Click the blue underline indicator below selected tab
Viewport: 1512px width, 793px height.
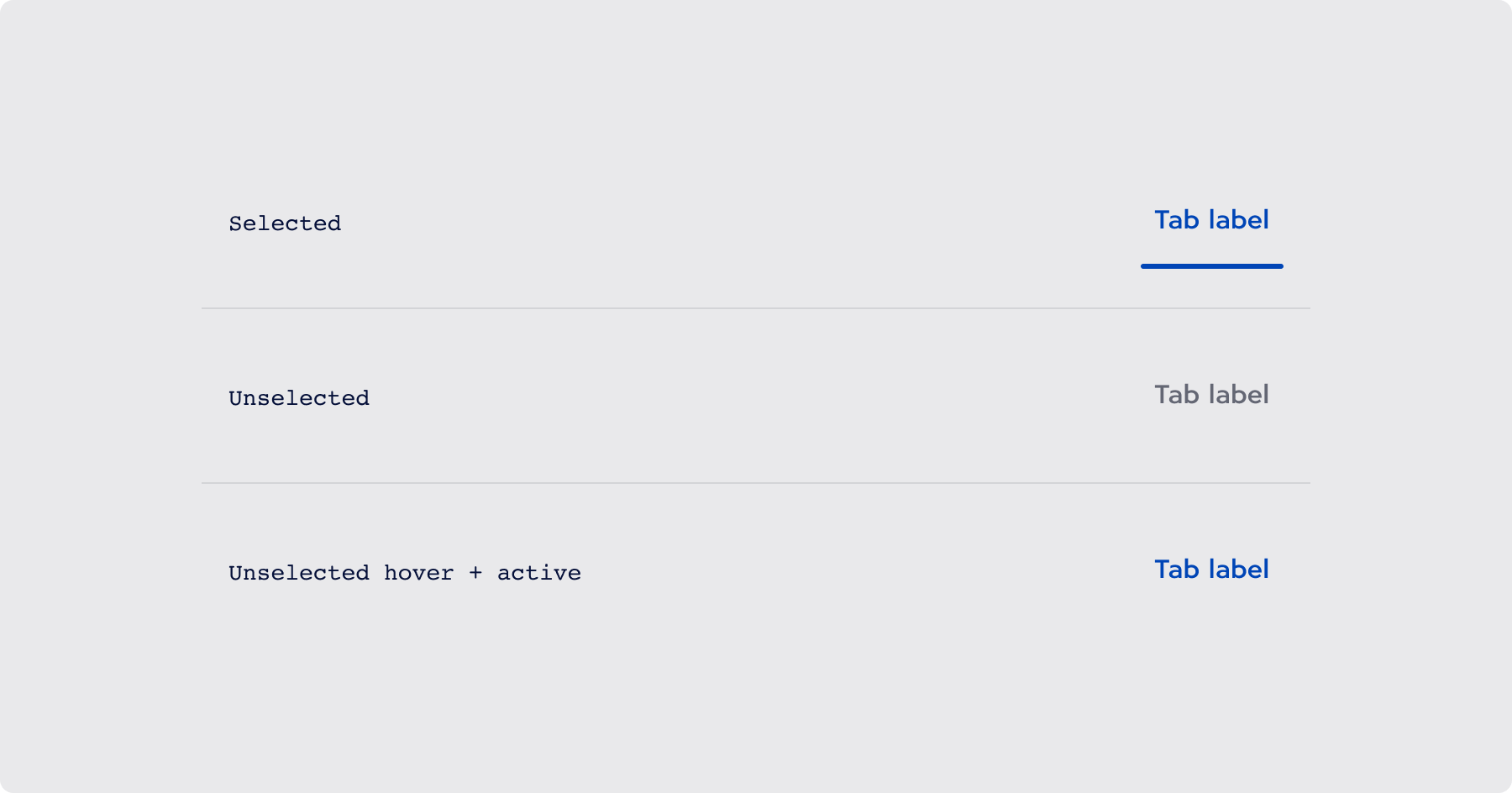tap(1211, 266)
